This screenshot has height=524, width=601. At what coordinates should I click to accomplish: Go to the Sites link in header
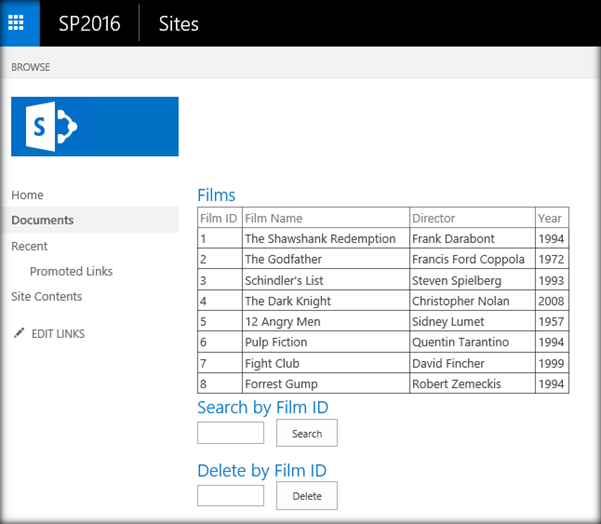178,24
